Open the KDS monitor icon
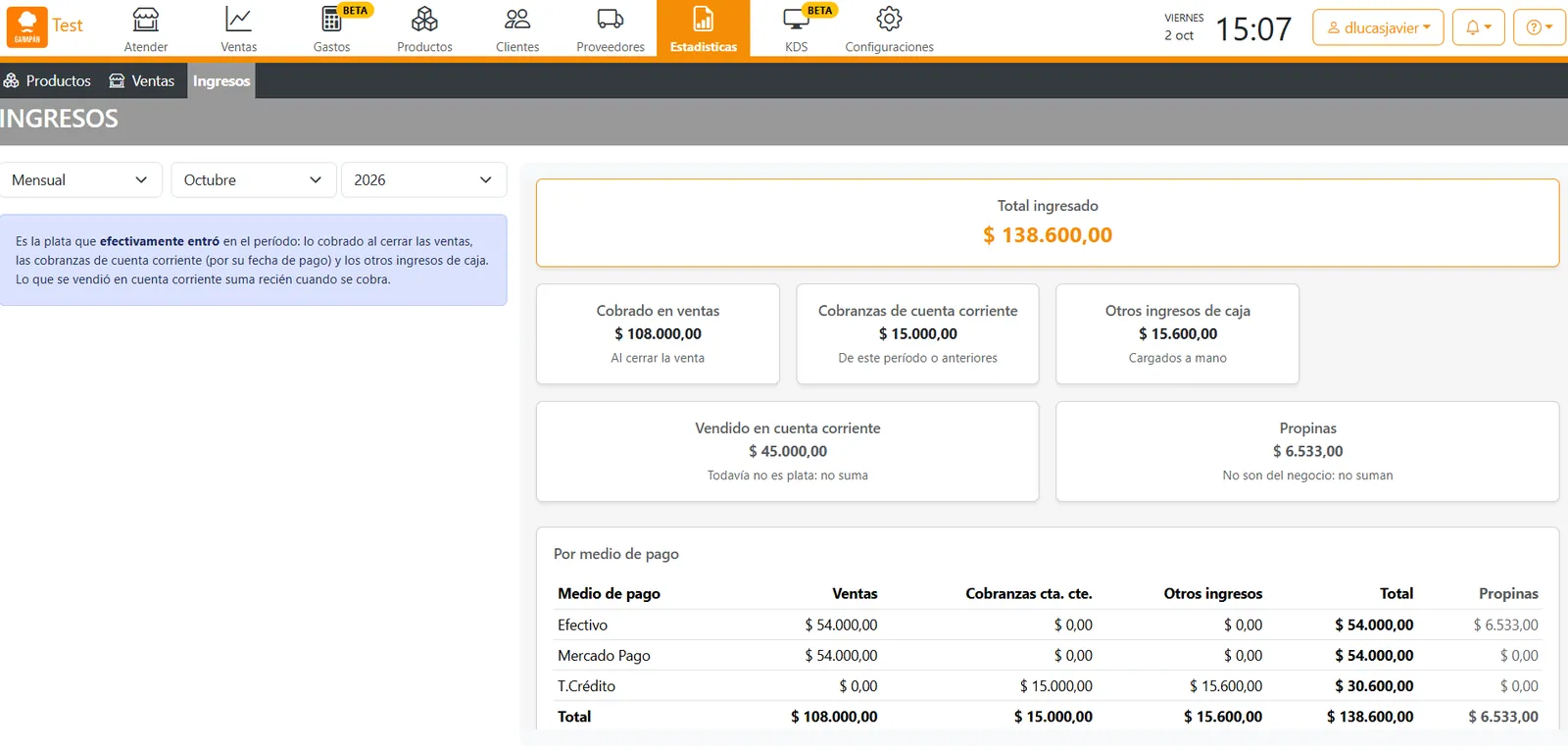1568x750 pixels. [796, 19]
